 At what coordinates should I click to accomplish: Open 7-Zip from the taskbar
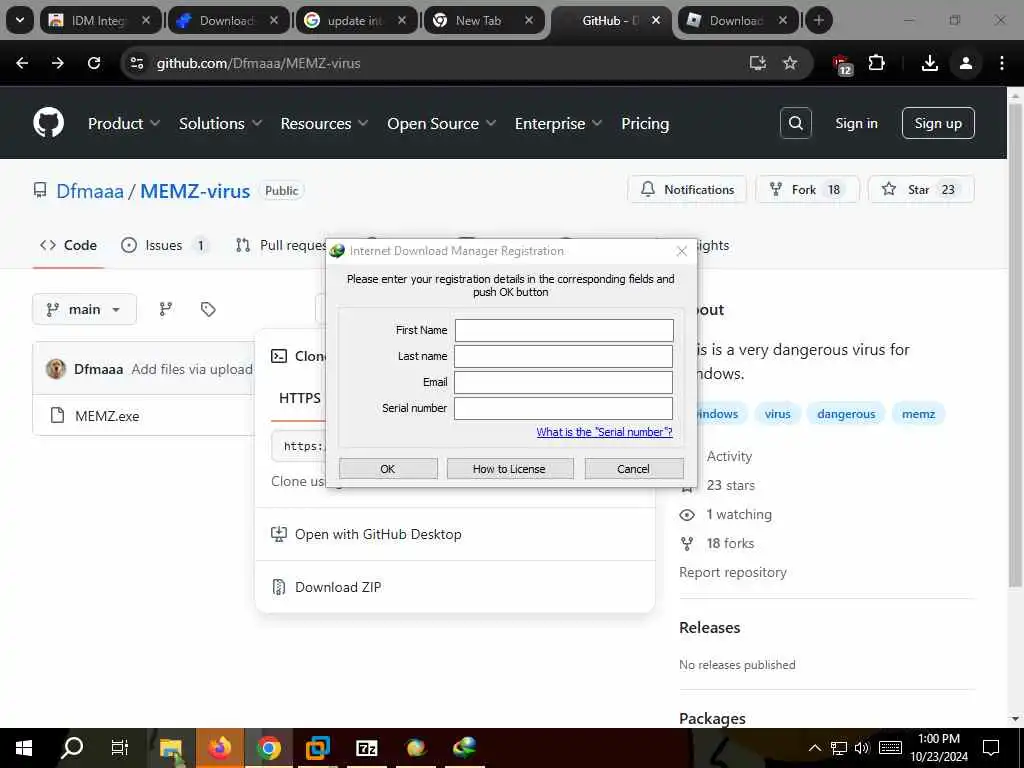click(367, 748)
